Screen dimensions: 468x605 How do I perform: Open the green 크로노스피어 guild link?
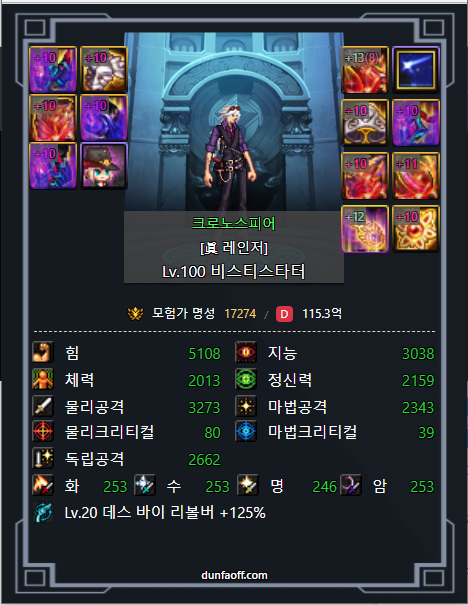pyautogui.click(x=234, y=223)
